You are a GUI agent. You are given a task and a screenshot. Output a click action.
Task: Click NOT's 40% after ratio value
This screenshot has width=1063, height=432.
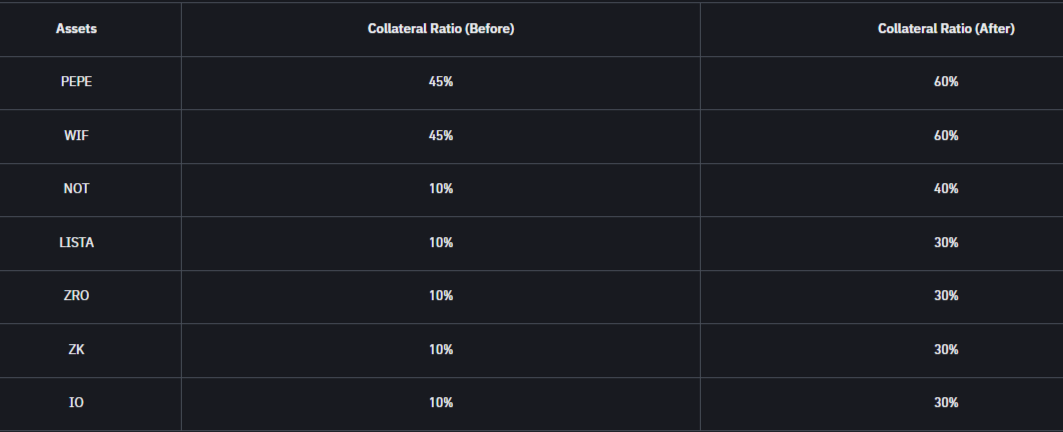pos(946,189)
